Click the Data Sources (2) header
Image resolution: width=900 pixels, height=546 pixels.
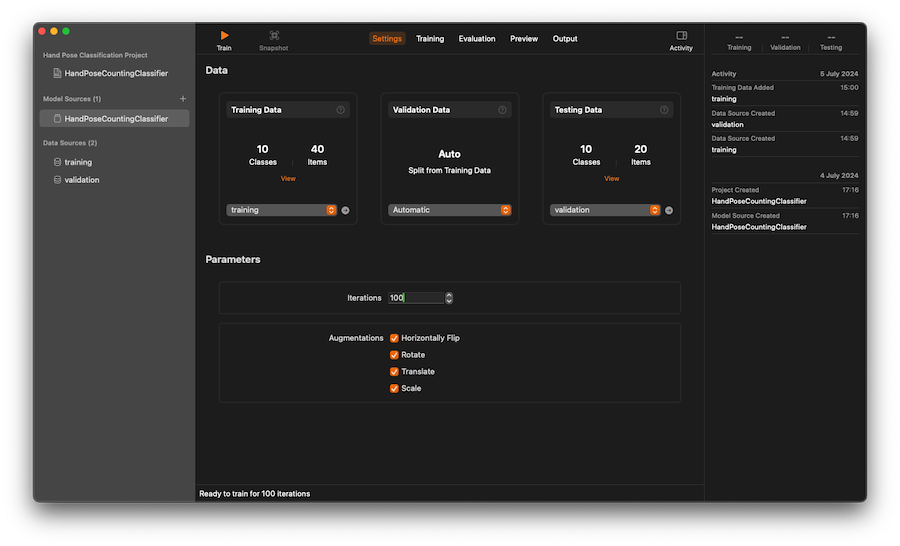[70, 143]
